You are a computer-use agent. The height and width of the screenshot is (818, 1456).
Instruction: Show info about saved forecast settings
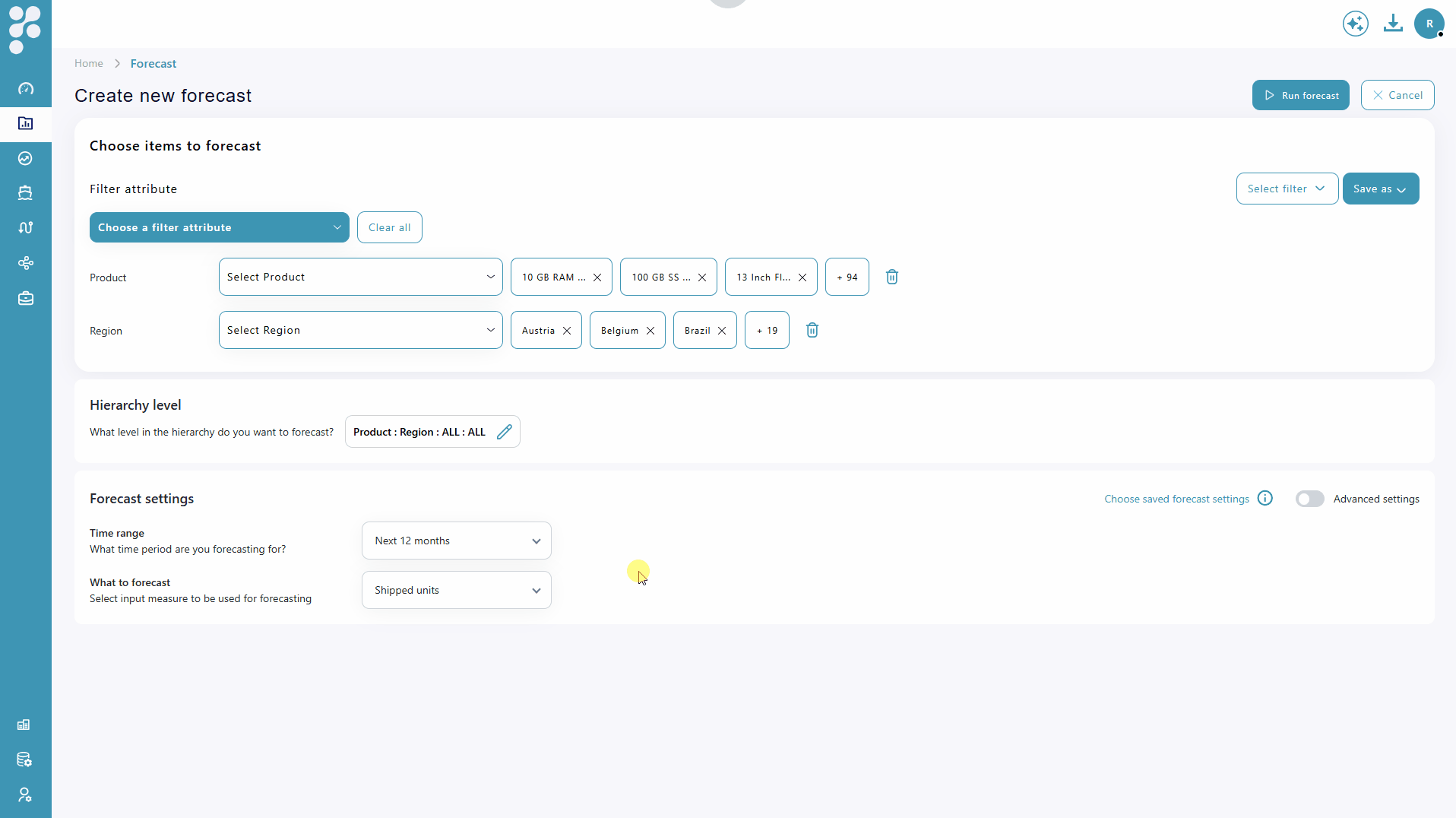1265,499
